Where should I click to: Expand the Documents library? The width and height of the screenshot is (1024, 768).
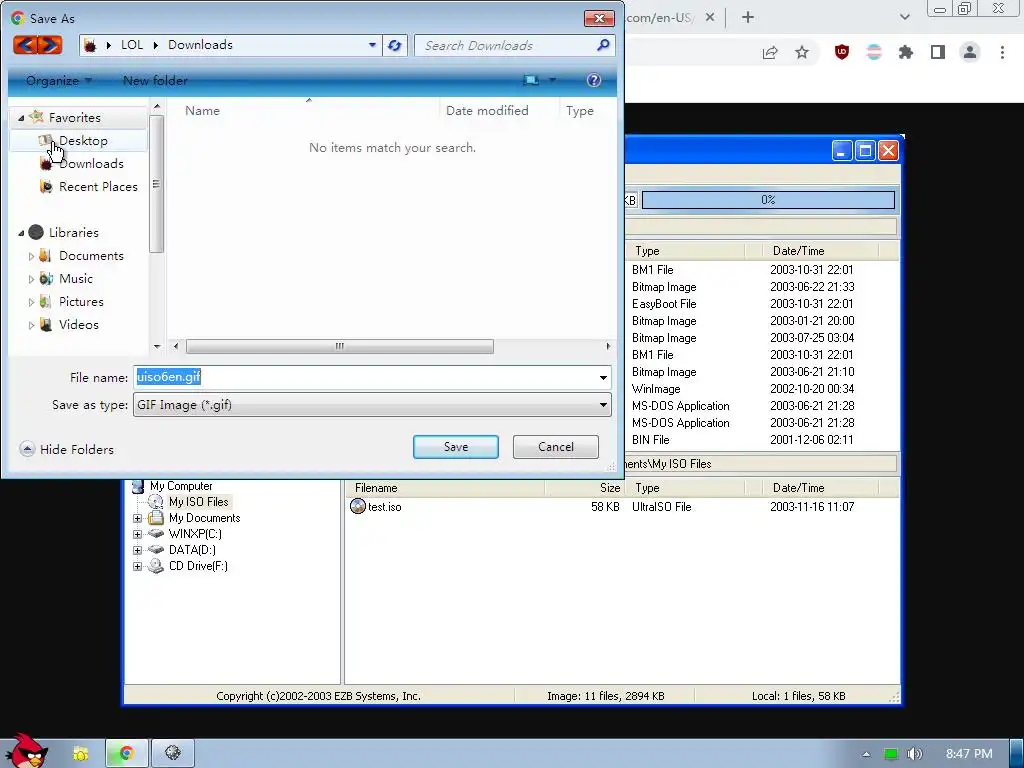click(x=31, y=257)
